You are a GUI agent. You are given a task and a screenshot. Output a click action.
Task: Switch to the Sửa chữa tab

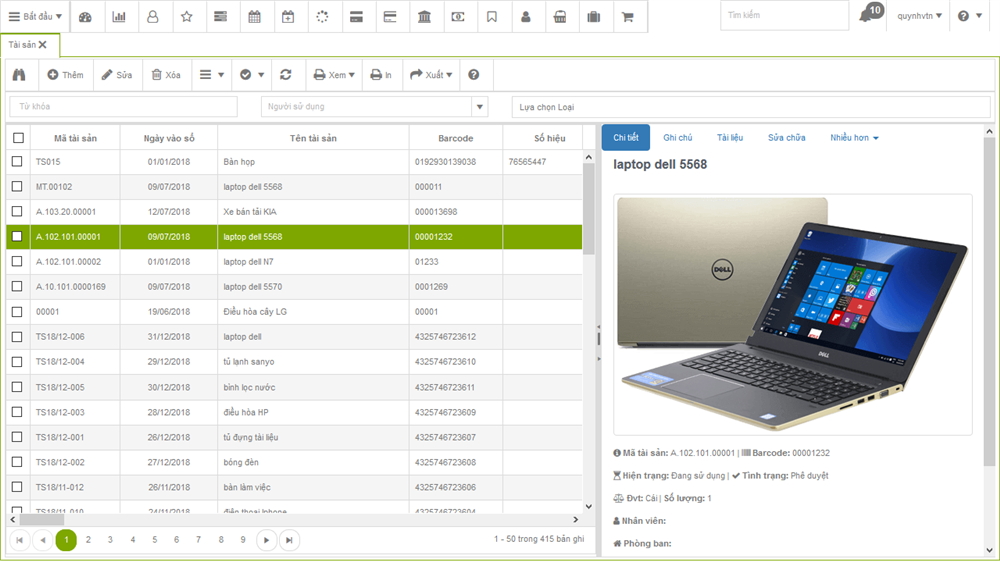pos(786,138)
